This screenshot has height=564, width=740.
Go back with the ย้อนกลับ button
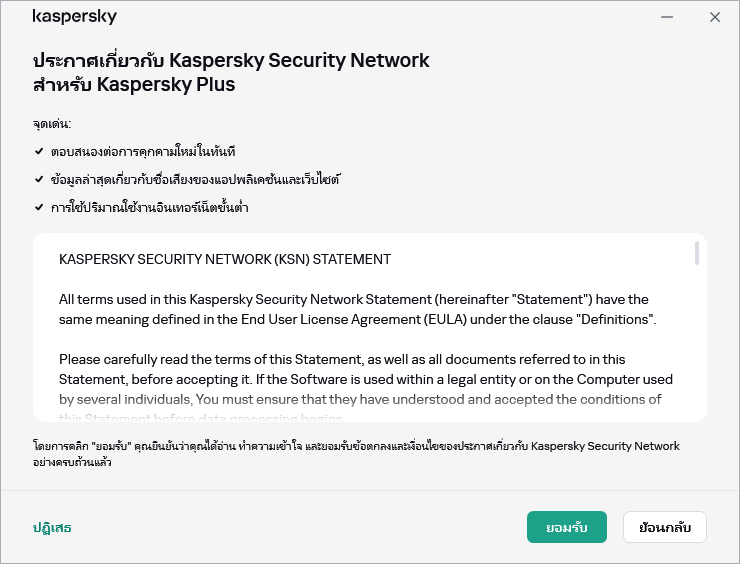664,527
